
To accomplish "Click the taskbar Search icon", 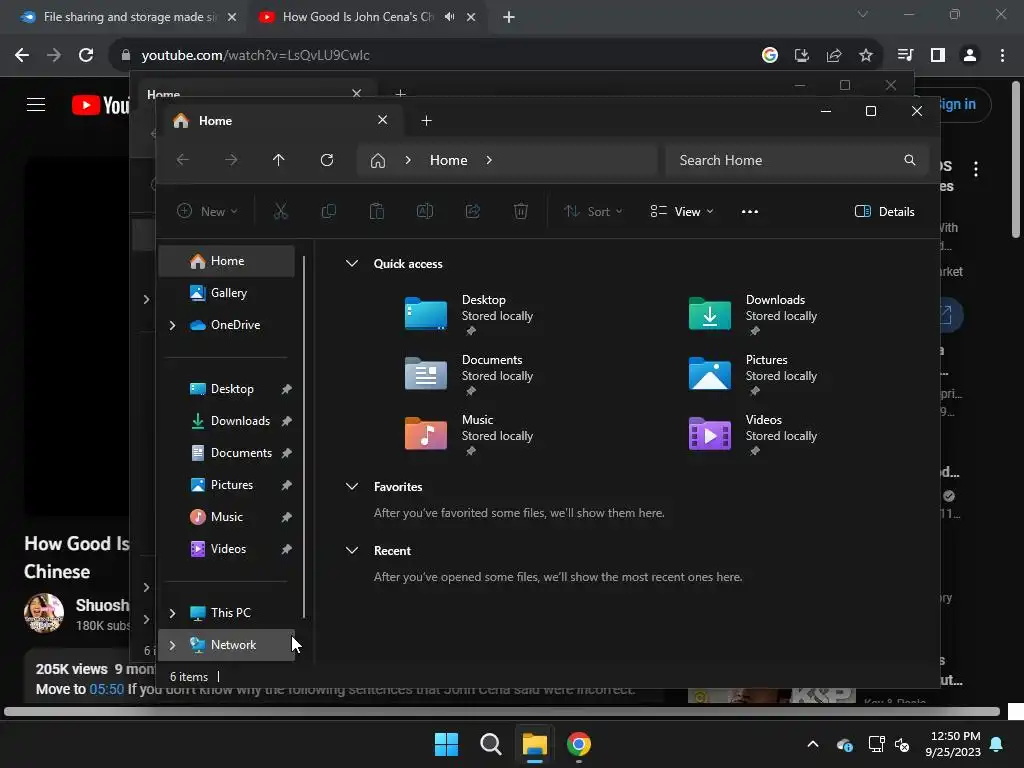I will [x=490, y=744].
